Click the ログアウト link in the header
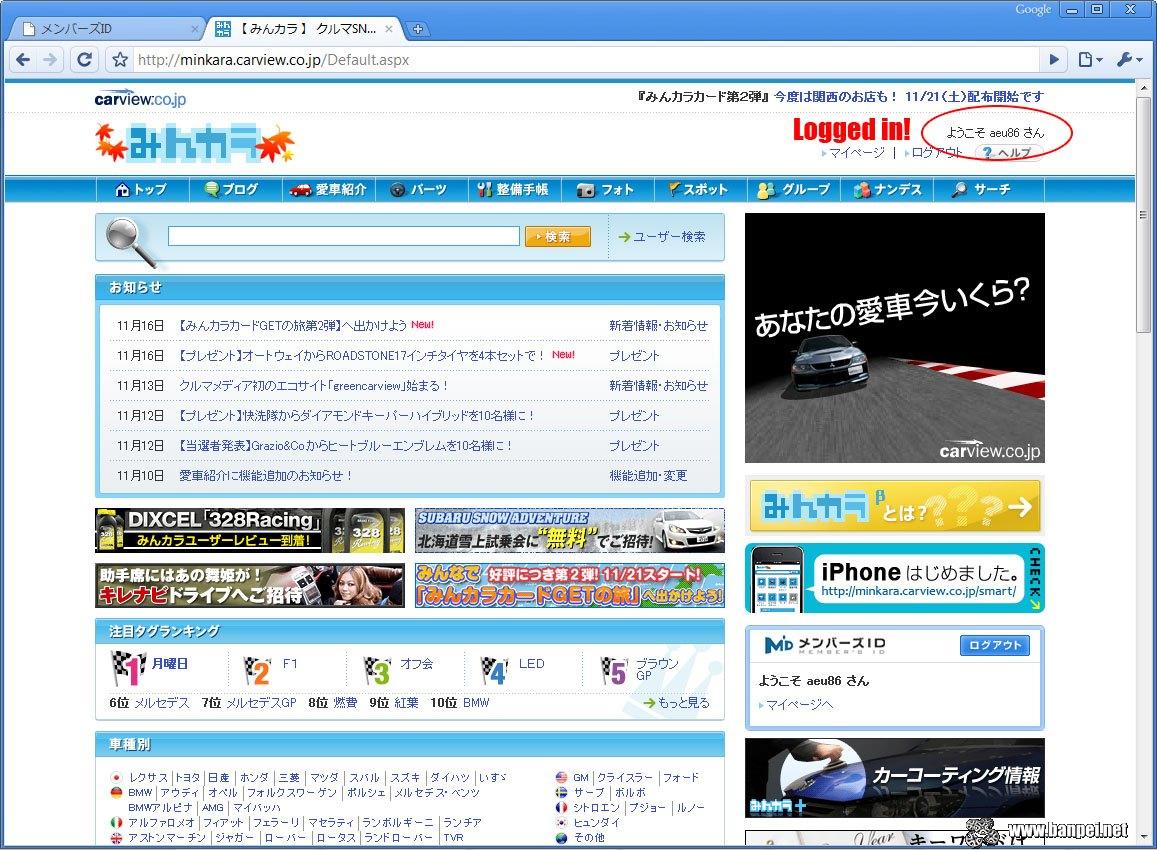This screenshot has width=1157, height=850. 937,153
